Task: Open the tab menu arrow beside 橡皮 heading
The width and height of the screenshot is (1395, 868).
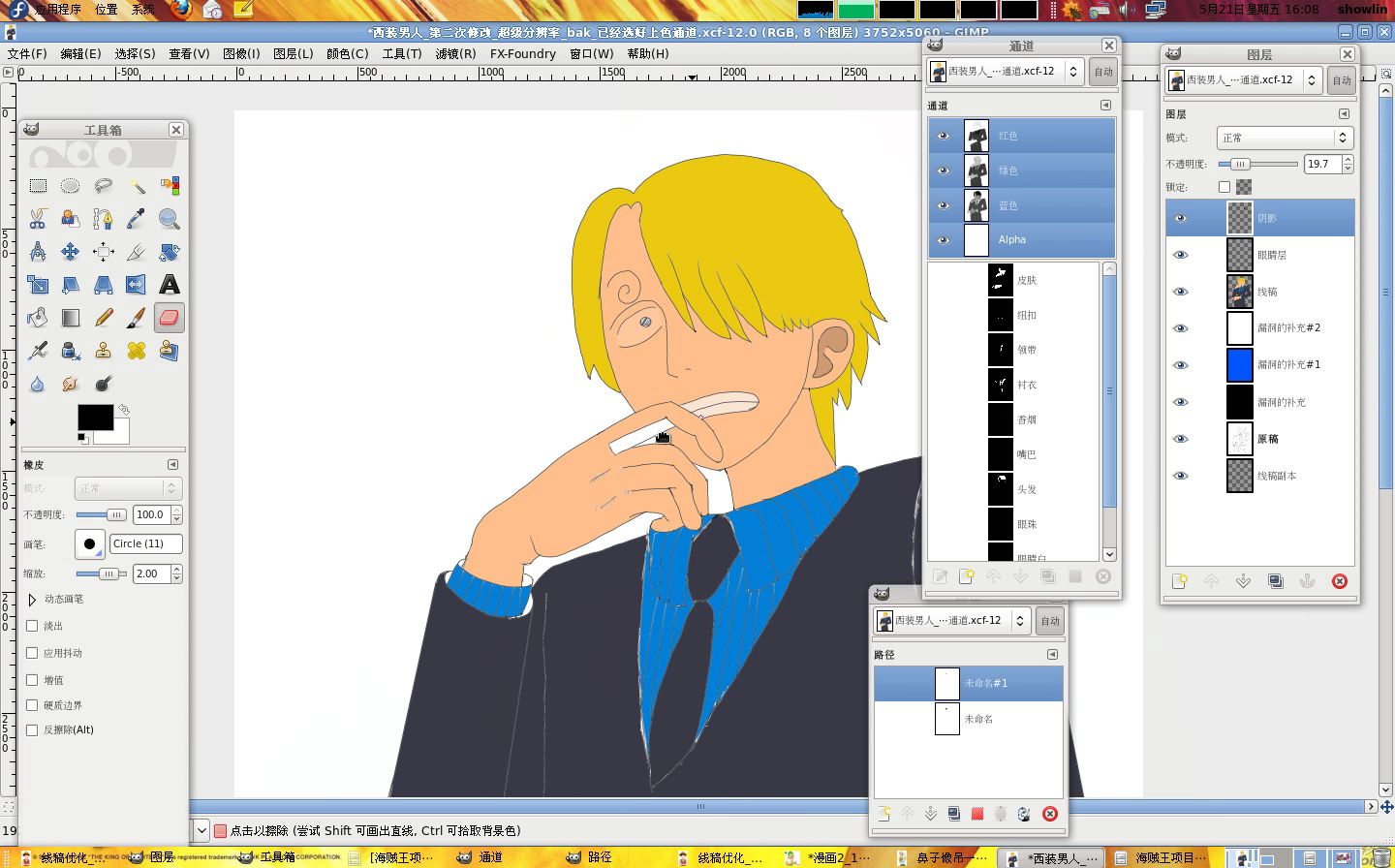Action: 172,464
